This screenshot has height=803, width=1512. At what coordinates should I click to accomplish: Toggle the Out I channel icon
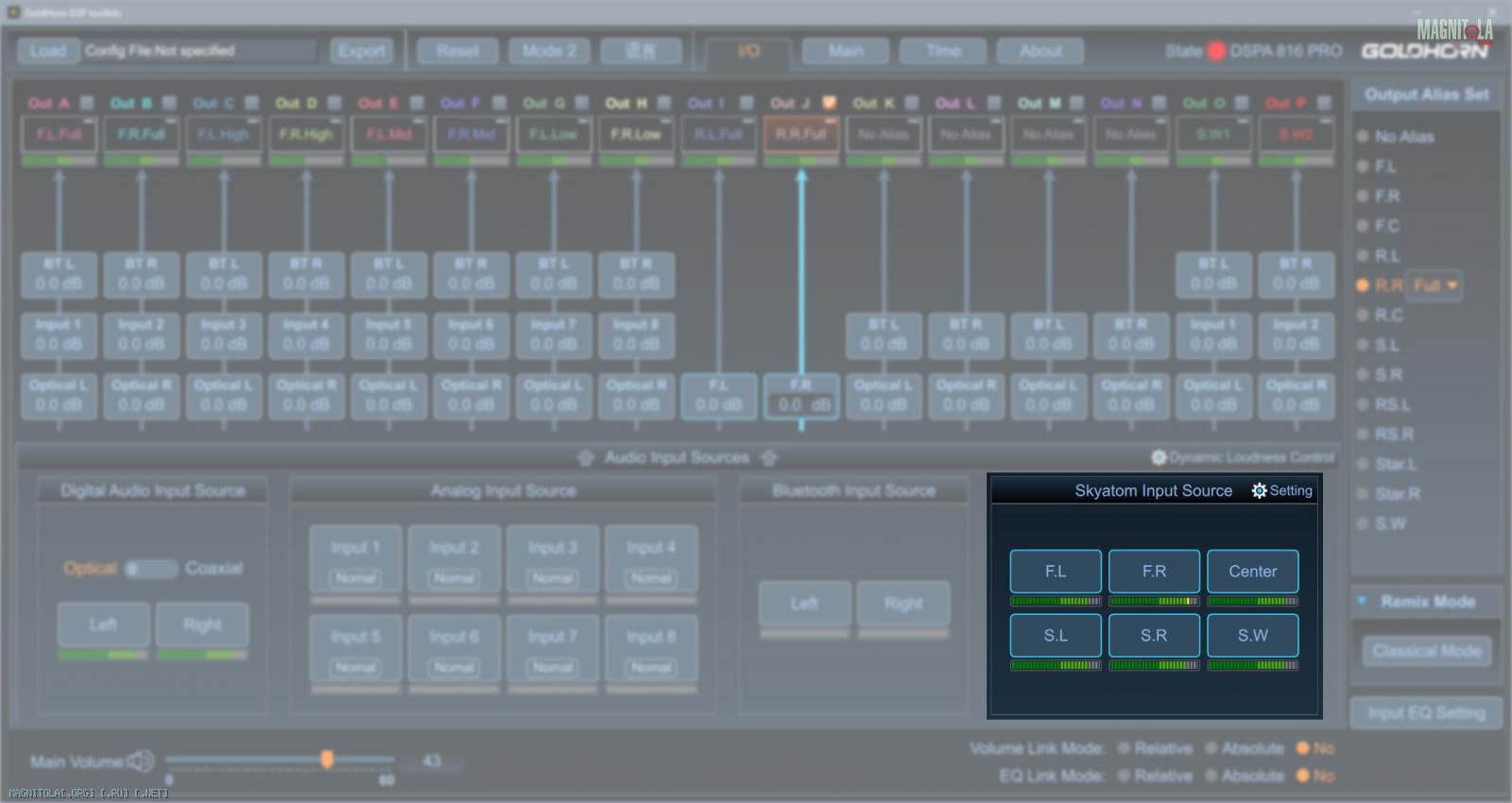tap(747, 102)
